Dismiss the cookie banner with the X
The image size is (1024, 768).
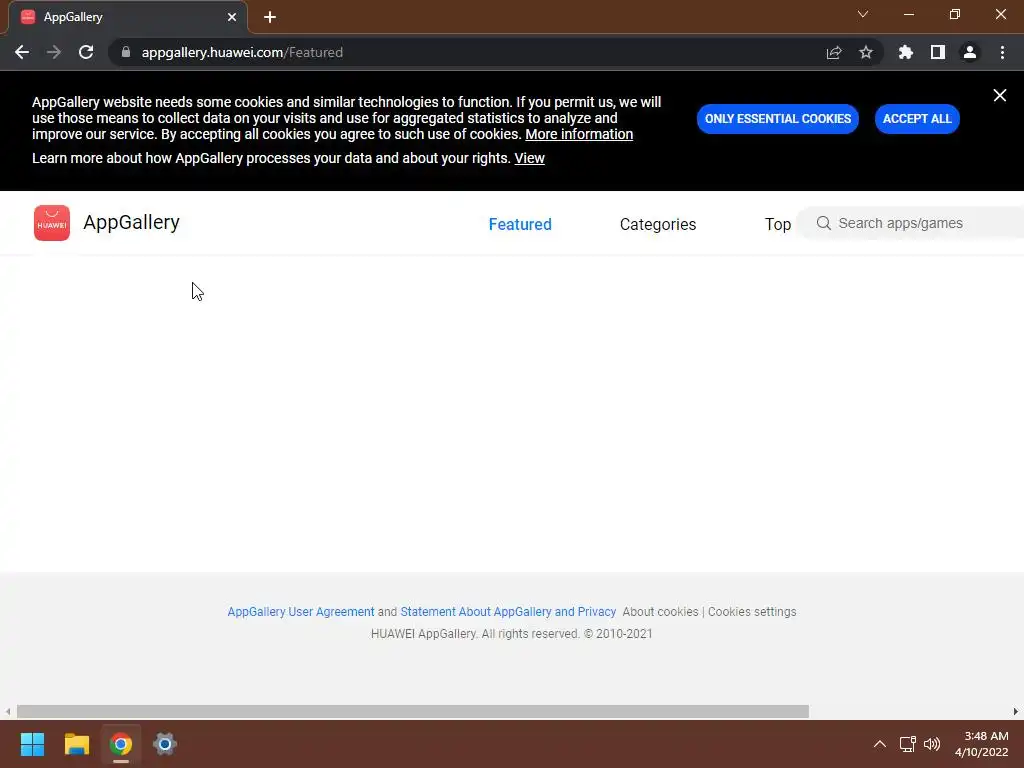(1000, 95)
